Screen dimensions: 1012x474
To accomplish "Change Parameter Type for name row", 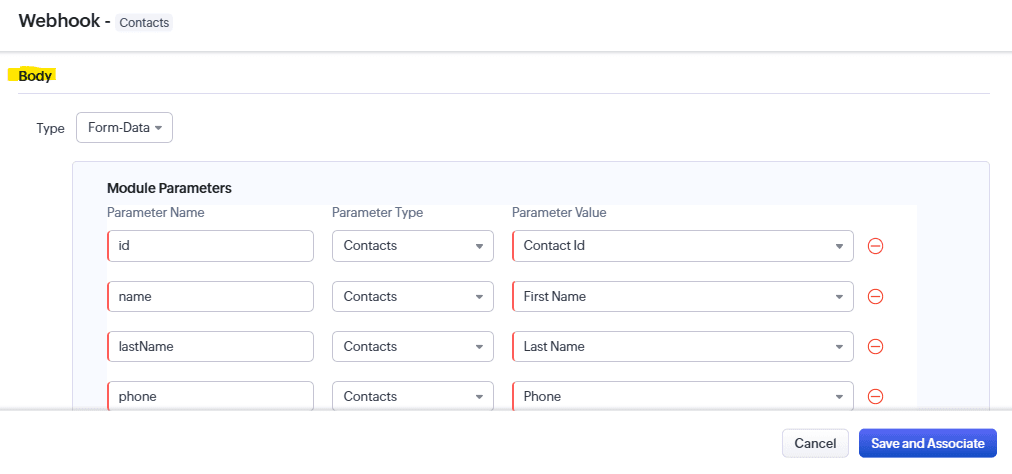I will (x=412, y=296).
